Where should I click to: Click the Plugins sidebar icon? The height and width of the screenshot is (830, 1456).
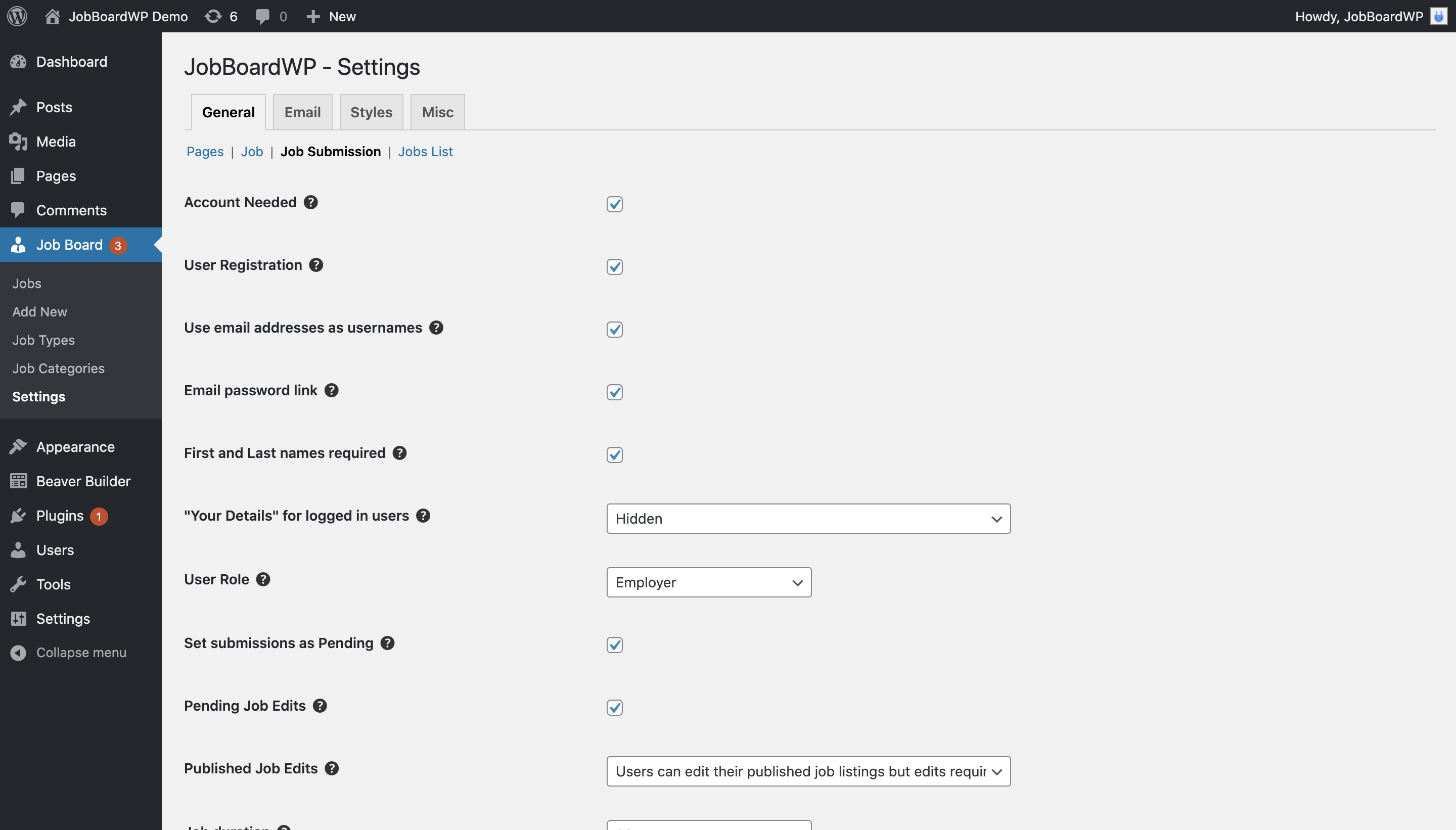coord(18,515)
